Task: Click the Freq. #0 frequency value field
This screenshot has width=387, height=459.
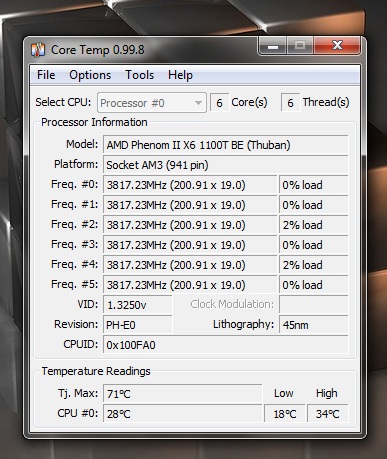Action: (190, 185)
